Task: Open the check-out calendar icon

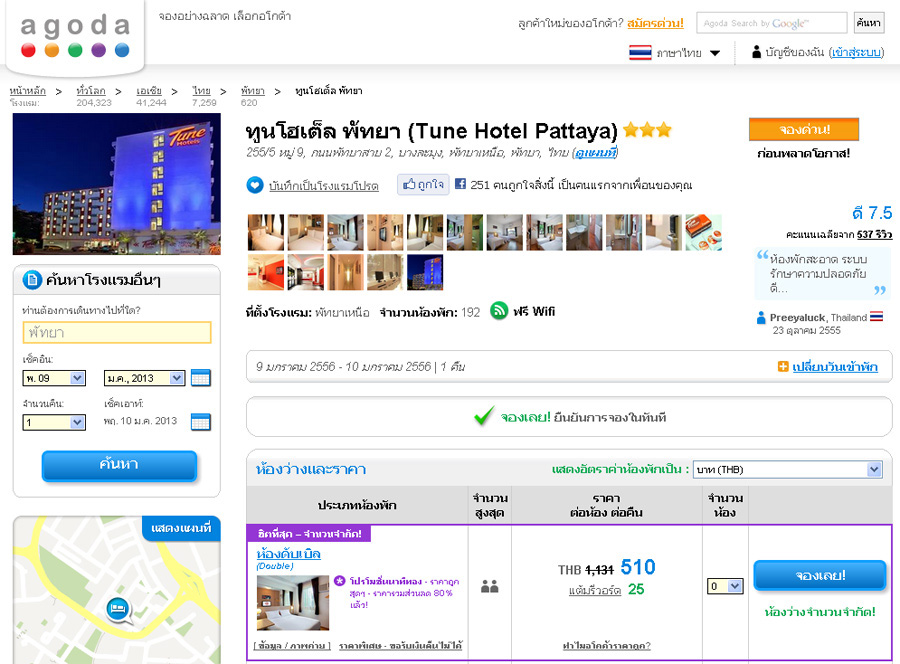Action: [x=200, y=422]
